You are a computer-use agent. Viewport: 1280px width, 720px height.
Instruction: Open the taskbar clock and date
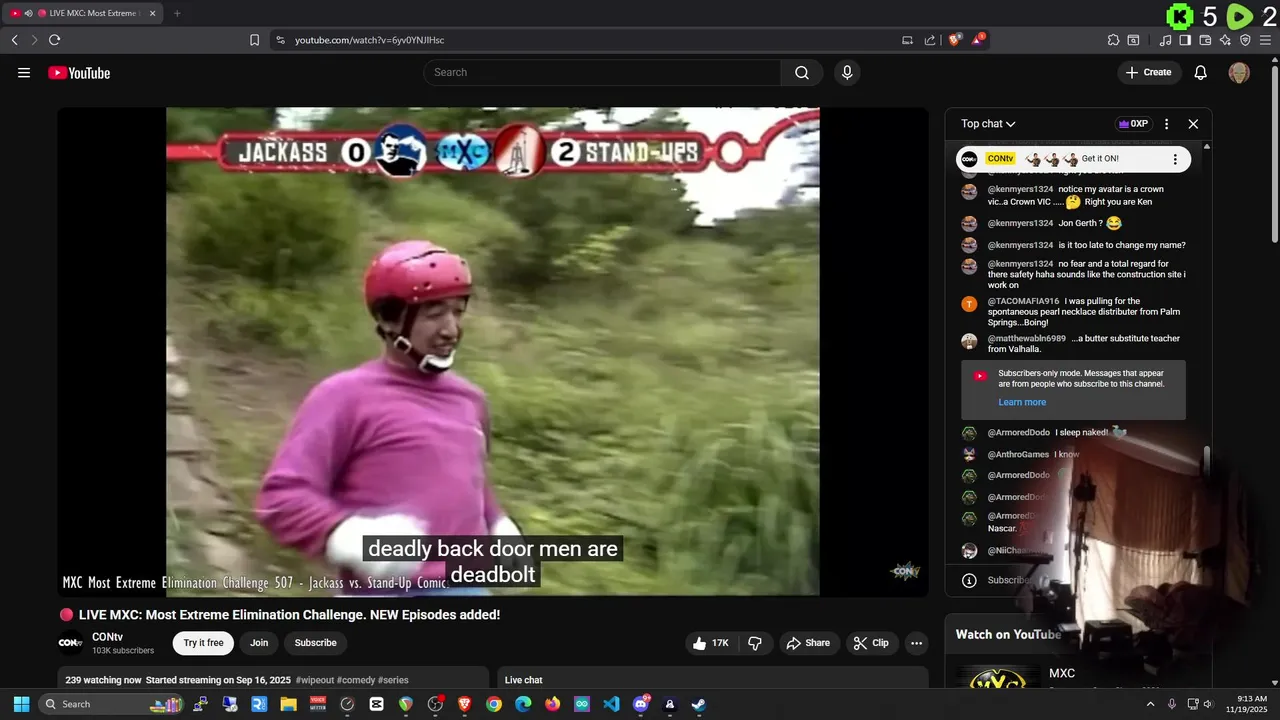point(1251,704)
